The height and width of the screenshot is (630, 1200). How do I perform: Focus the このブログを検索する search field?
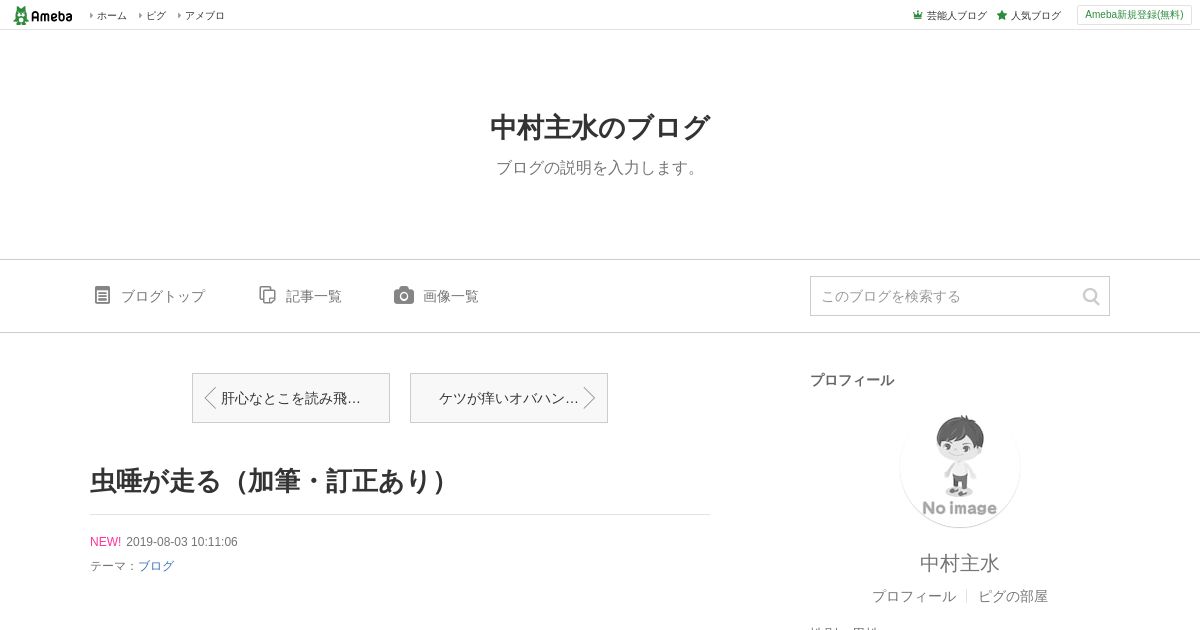click(x=945, y=296)
